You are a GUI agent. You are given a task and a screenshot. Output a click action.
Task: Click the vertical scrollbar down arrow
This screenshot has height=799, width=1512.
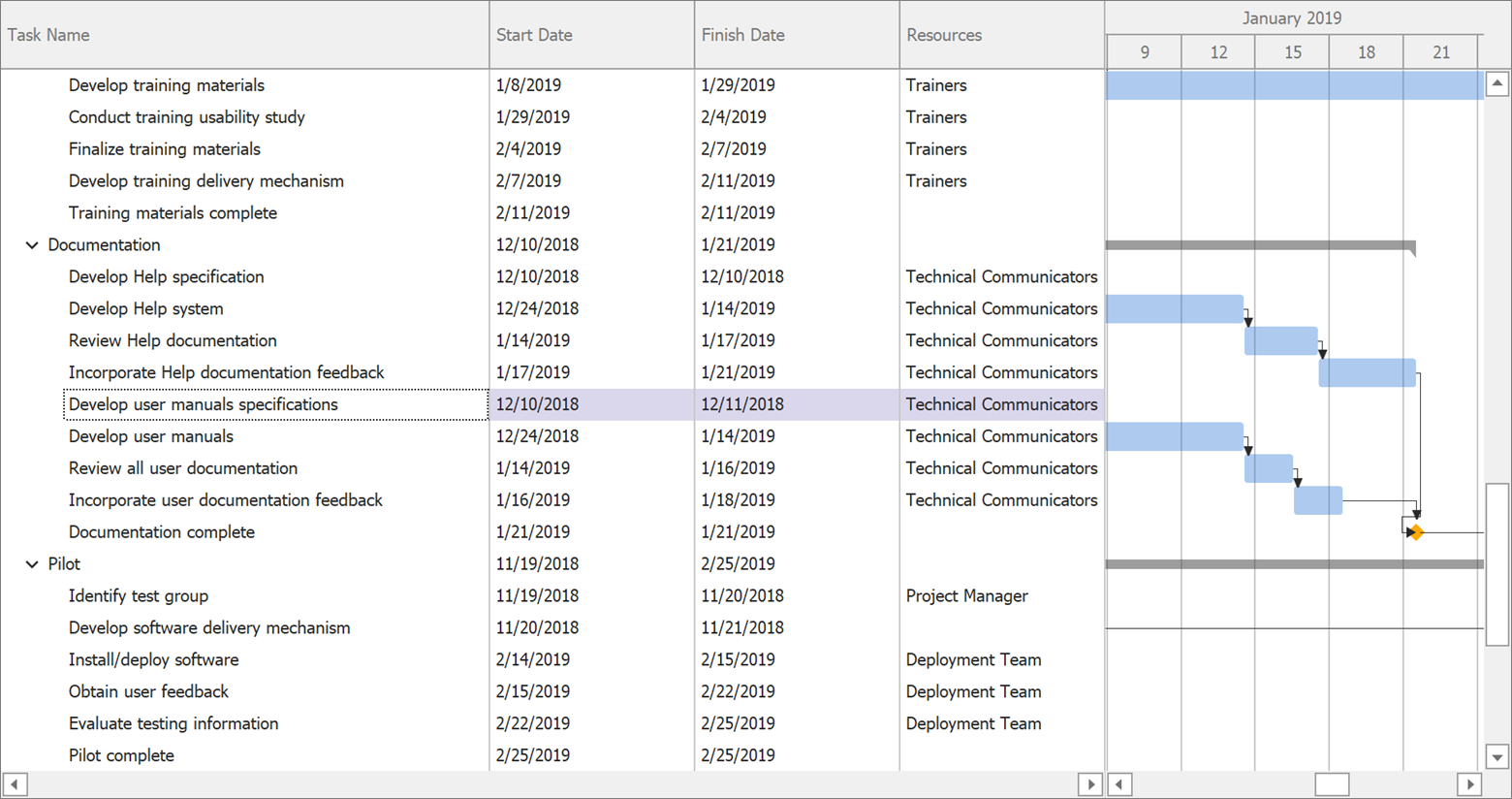[x=1496, y=757]
